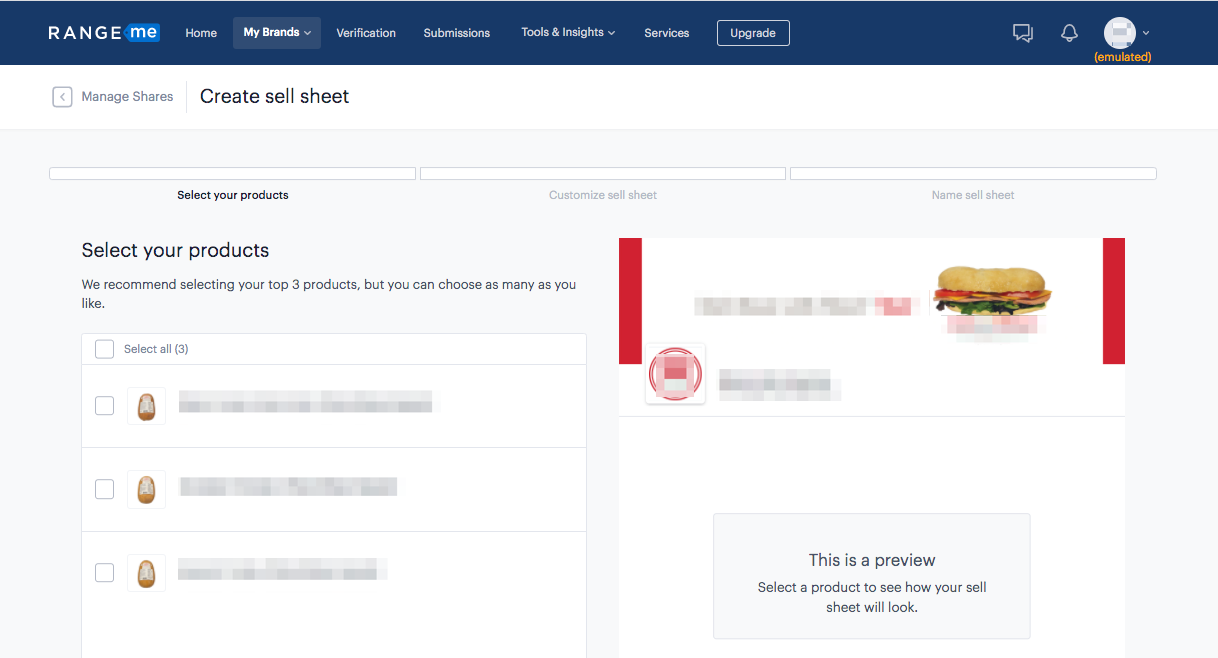1218x658 pixels.
Task: Open the Submissions page
Action: click(456, 33)
